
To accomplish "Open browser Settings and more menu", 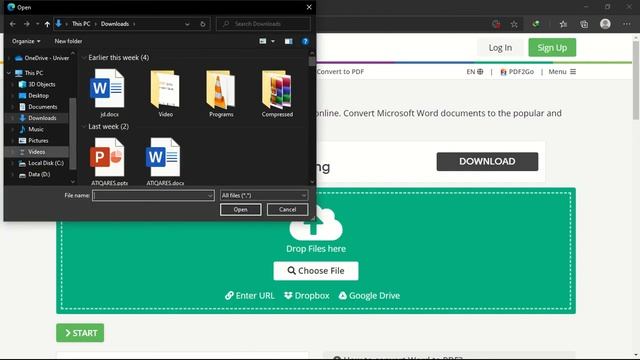I will click(x=627, y=24).
